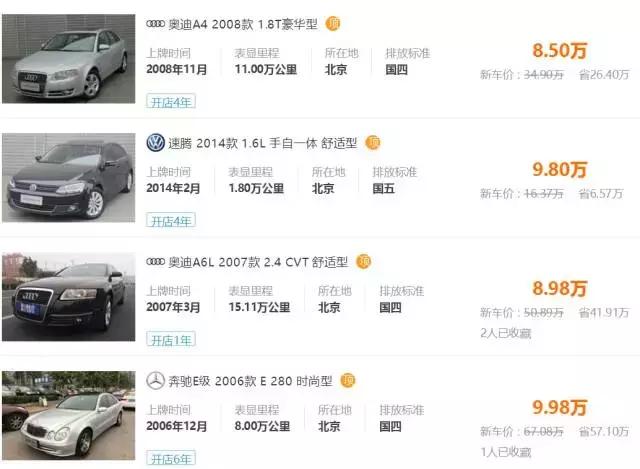
Task: Click the orange 顶 badge on 速腾 listing
Action: [373, 143]
